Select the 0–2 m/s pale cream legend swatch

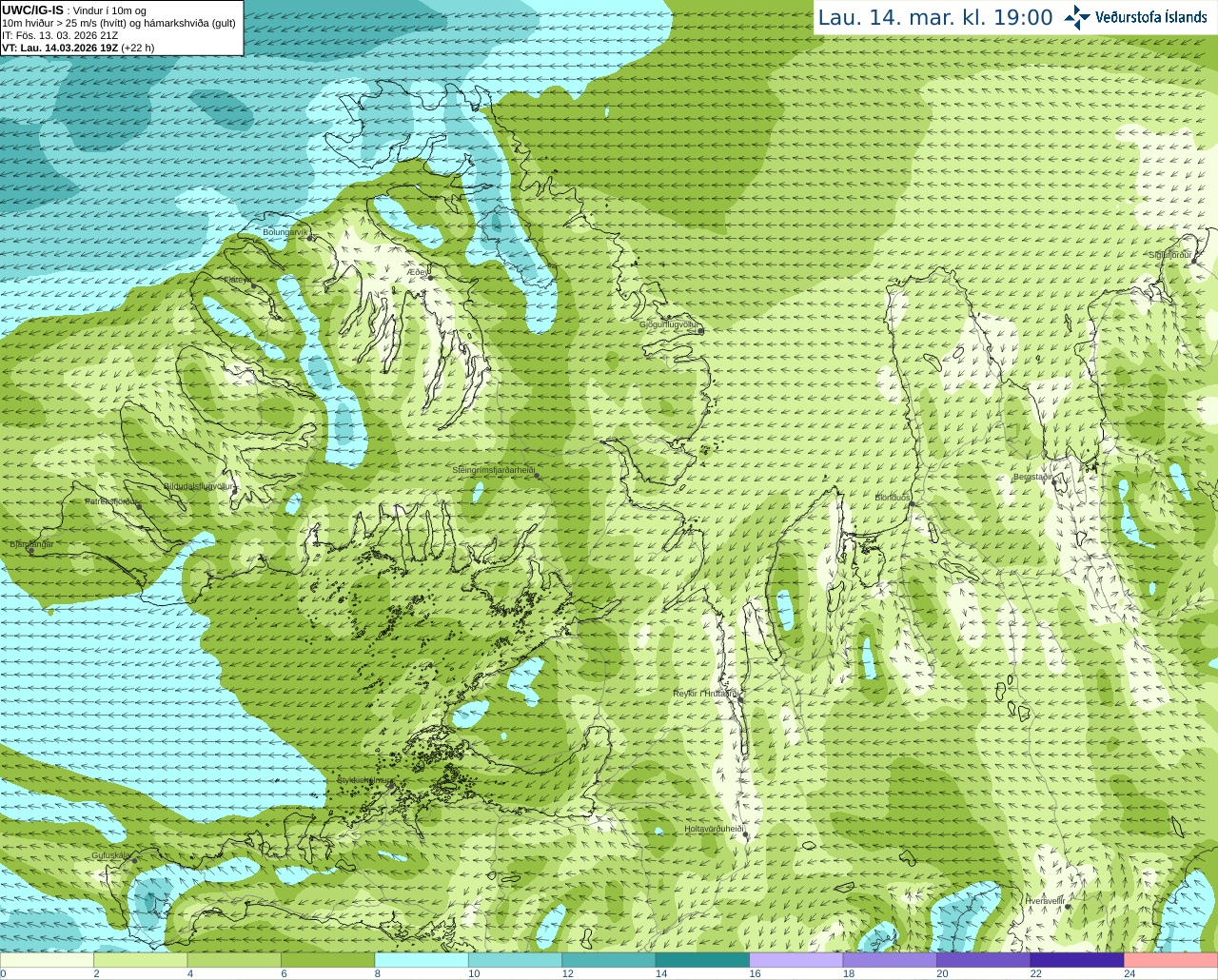(x=47, y=960)
